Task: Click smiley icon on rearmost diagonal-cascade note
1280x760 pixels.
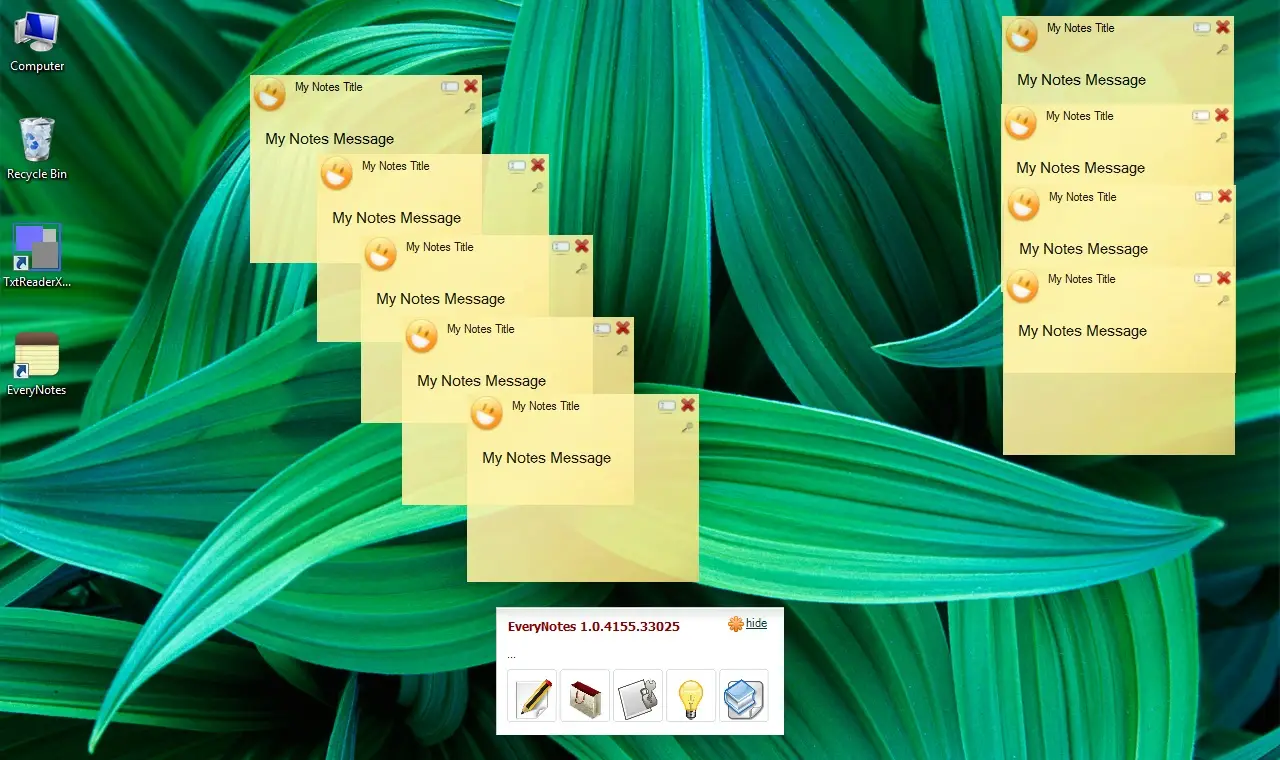Action: point(270,94)
